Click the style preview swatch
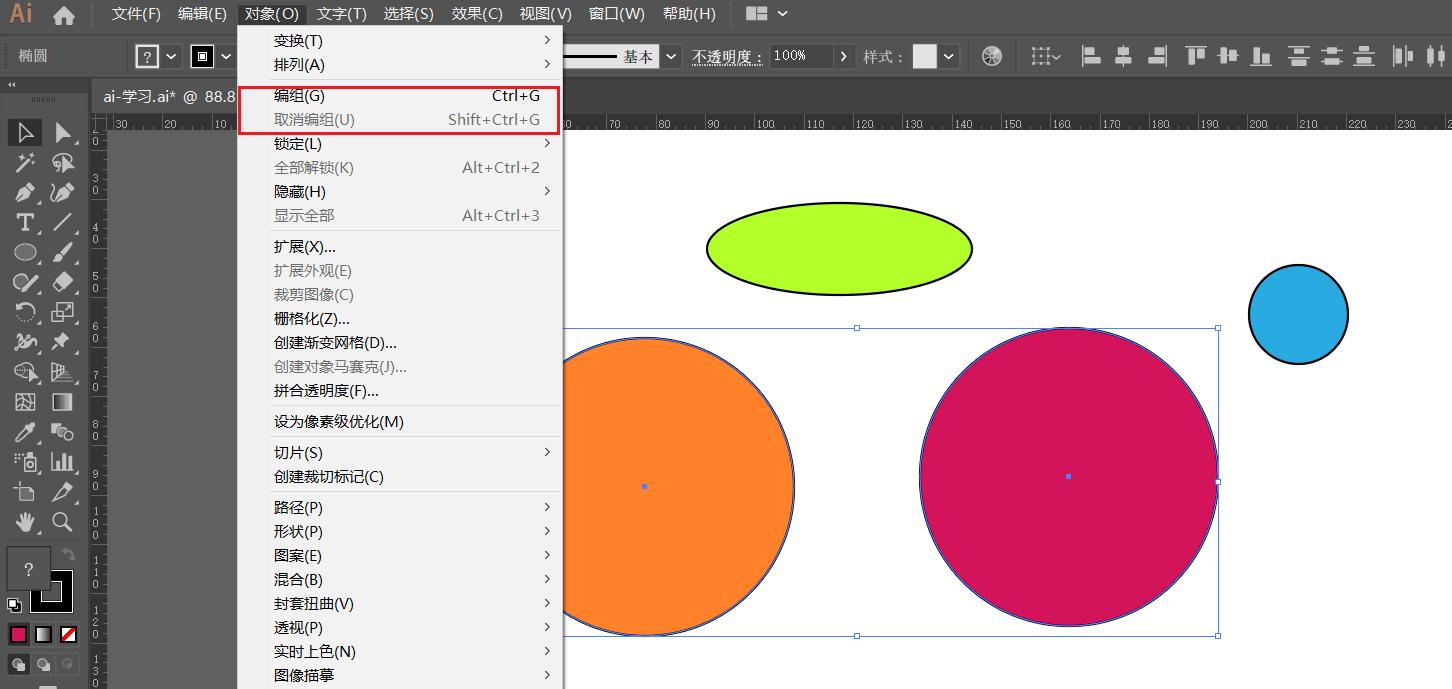This screenshot has height=689, width=1452. pyautogui.click(x=925, y=57)
